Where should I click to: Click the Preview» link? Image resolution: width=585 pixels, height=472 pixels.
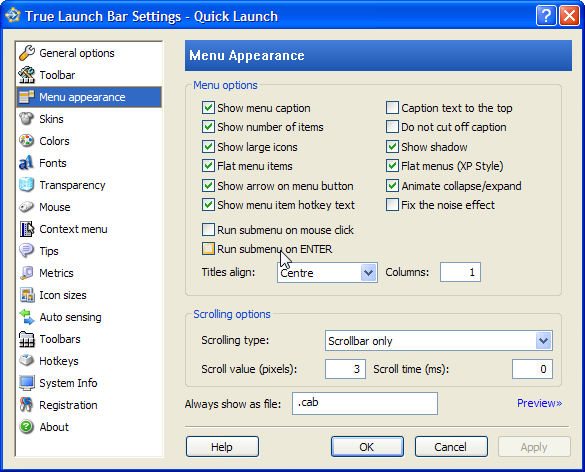[x=539, y=403]
